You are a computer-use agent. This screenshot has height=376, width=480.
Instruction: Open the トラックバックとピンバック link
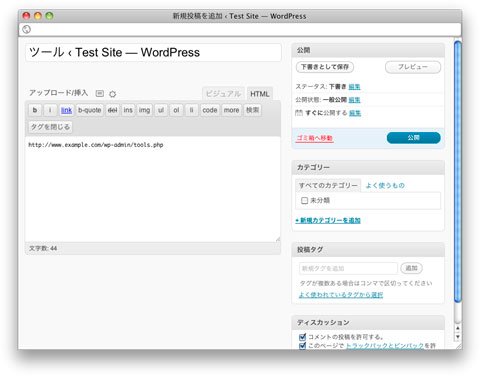point(385,346)
